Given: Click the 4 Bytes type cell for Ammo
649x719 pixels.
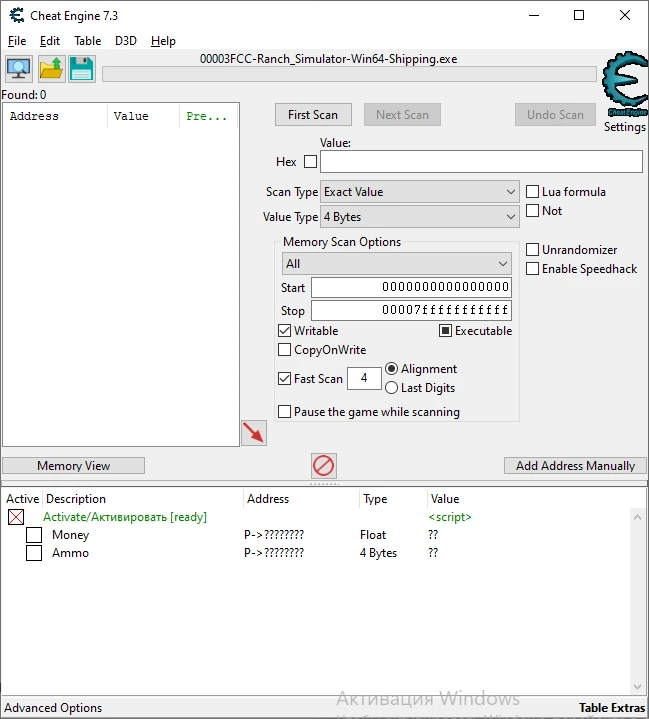Looking at the screenshot, I should pyautogui.click(x=378, y=553).
